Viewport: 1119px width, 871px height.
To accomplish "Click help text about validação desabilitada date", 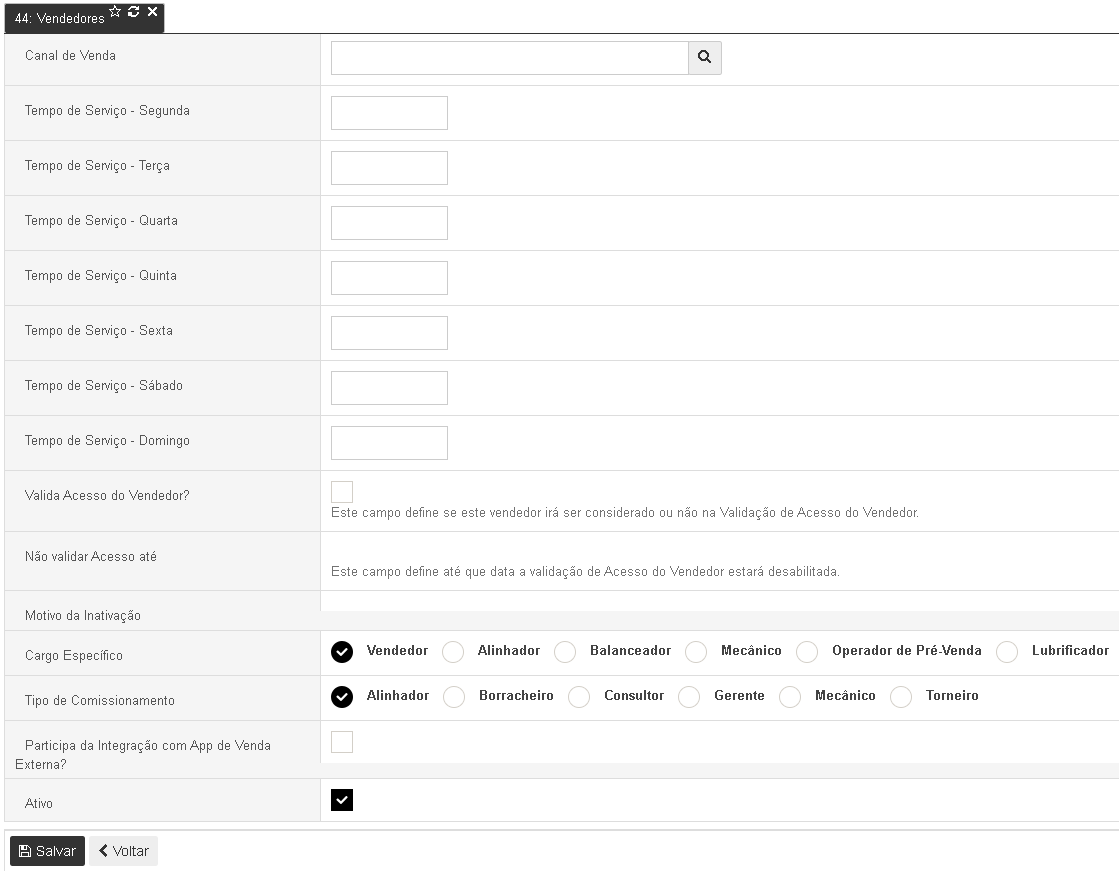I will [x=585, y=571].
